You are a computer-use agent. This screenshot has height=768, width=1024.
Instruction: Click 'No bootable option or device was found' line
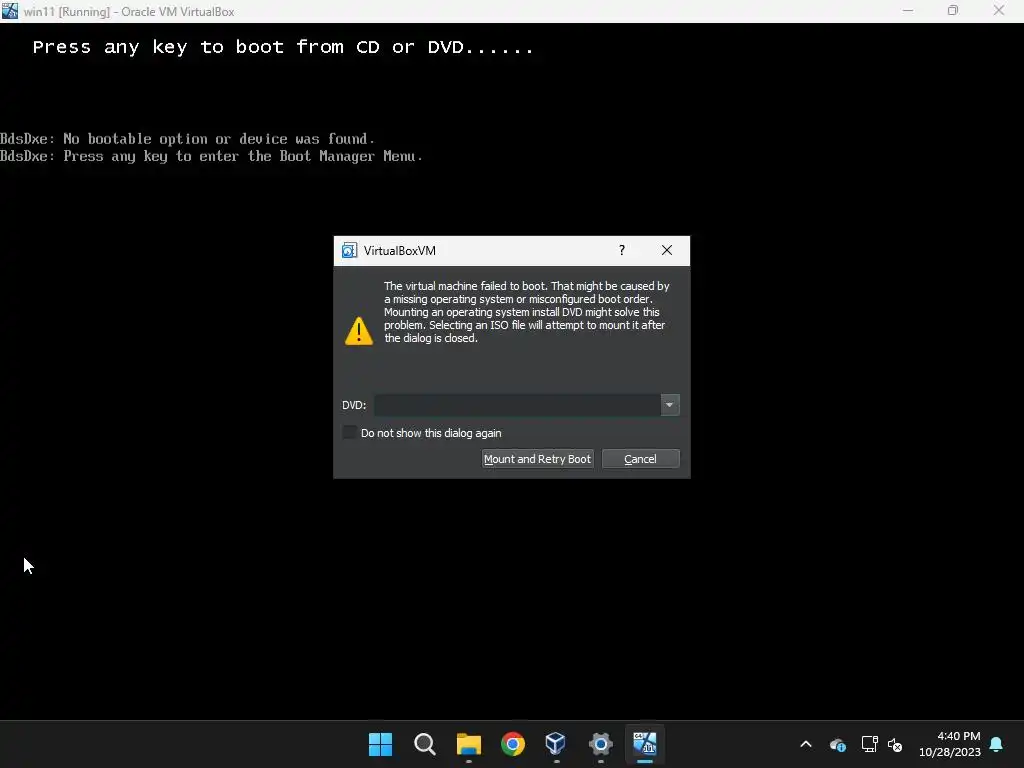click(187, 138)
